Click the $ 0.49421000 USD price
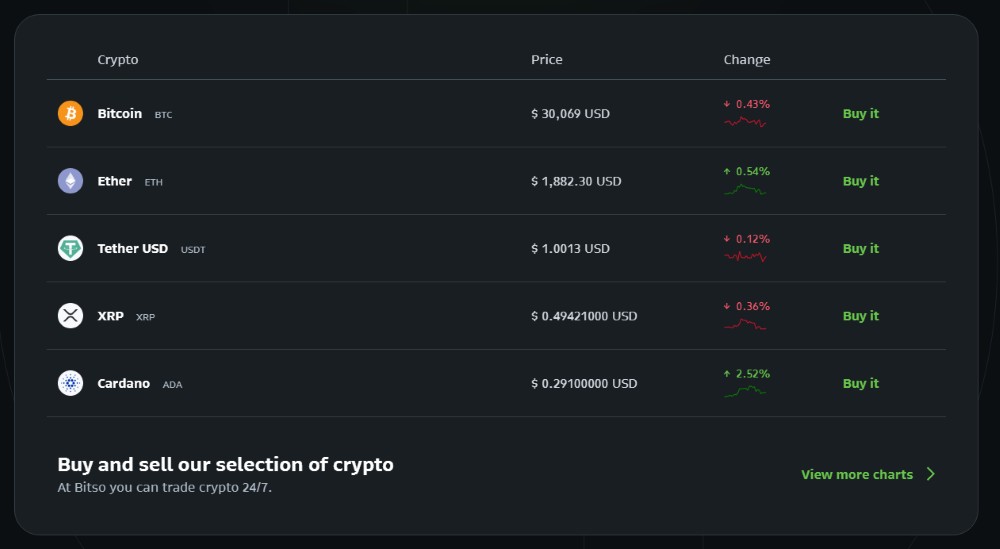This screenshot has height=549, width=1000. click(x=584, y=316)
